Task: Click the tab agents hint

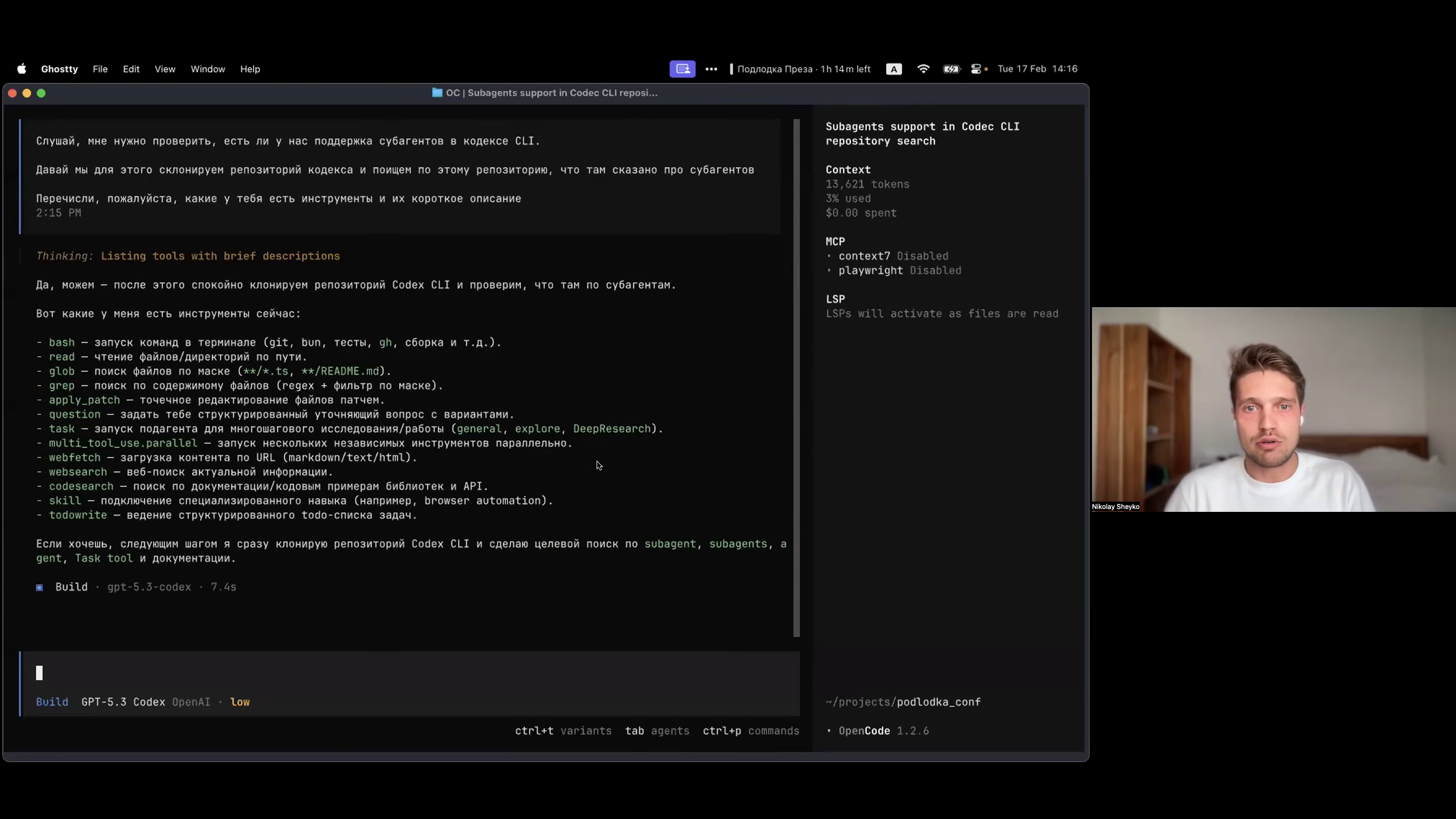Action: click(x=657, y=731)
